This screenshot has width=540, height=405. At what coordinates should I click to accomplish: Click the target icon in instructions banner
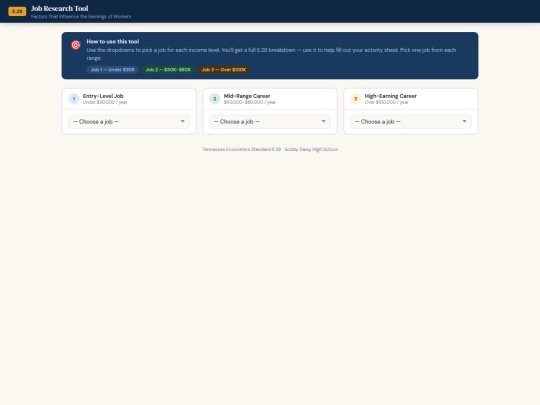(x=76, y=45)
